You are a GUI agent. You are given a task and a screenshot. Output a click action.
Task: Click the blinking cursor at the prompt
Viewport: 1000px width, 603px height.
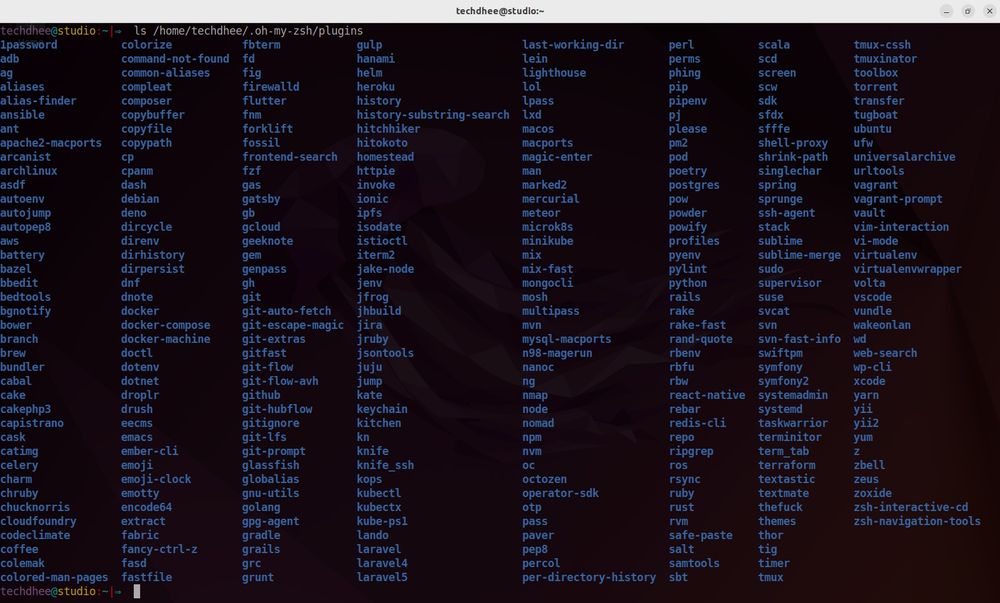(x=136, y=591)
